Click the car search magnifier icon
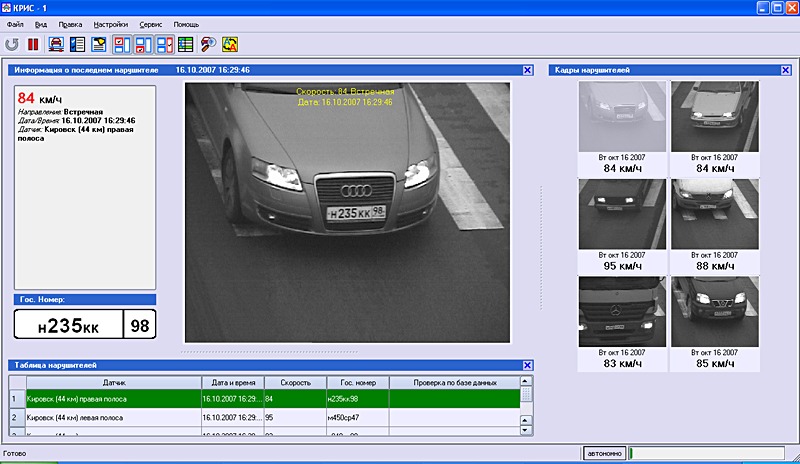The width and height of the screenshot is (800, 464). click(207, 44)
